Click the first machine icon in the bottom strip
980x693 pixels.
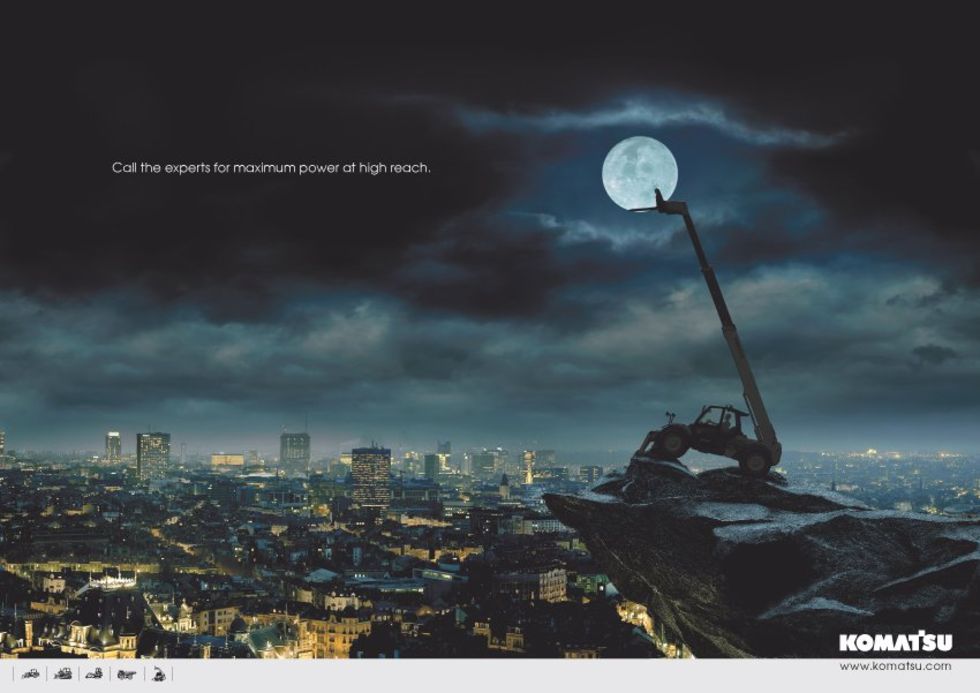(30, 674)
